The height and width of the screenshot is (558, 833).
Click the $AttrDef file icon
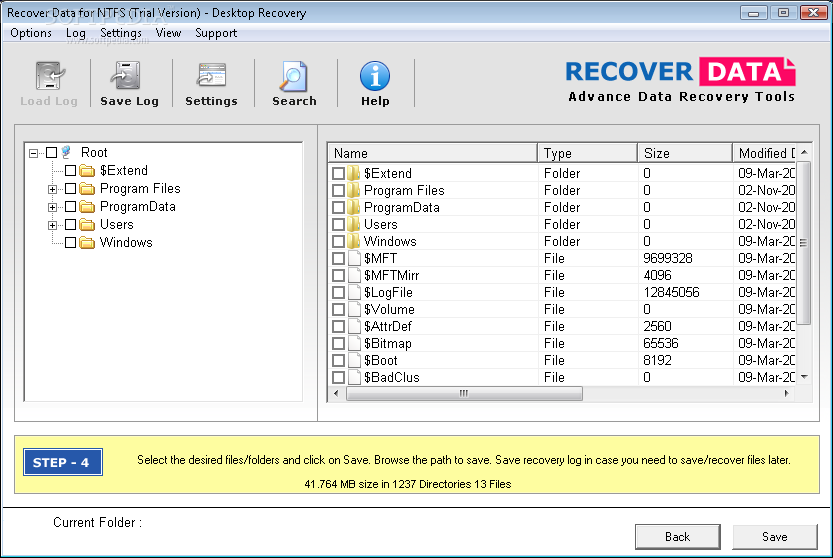coord(354,326)
